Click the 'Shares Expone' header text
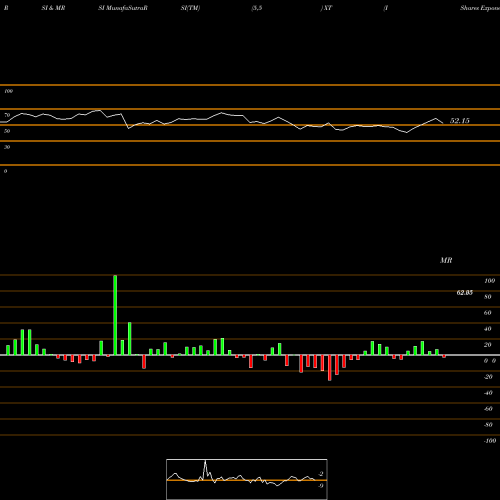The width and height of the screenshot is (500, 500). [480, 8]
